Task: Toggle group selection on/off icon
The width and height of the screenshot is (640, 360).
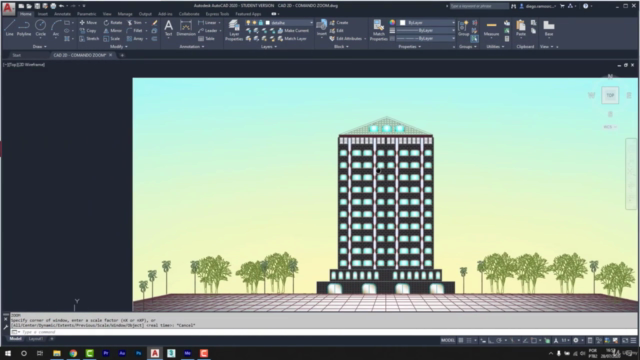Action: click(x=474, y=39)
